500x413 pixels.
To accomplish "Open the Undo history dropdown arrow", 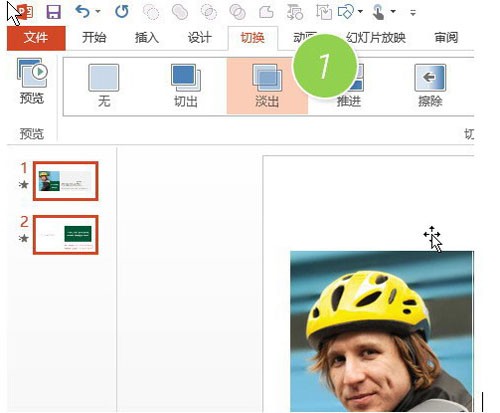I will (x=98, y=12).
